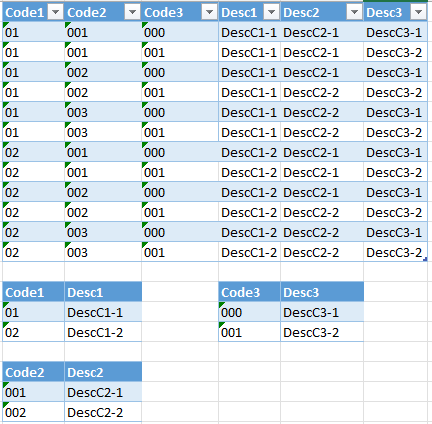Screen dimensions: 432x424
Task: Select the Code1 header of small lookup table
Action: (x=33, y=292)
